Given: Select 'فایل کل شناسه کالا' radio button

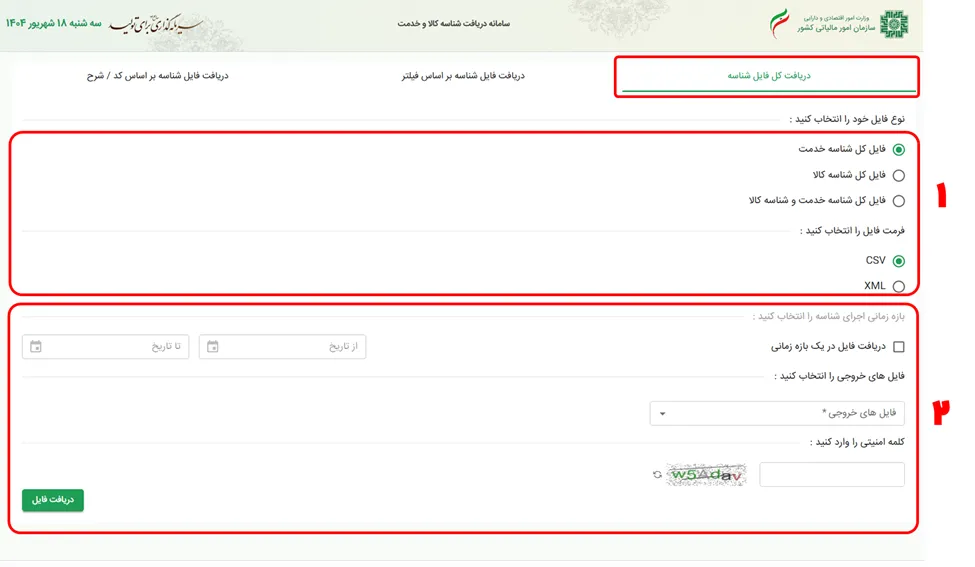Looking at the screenshot, I should (x=899, y=175).
